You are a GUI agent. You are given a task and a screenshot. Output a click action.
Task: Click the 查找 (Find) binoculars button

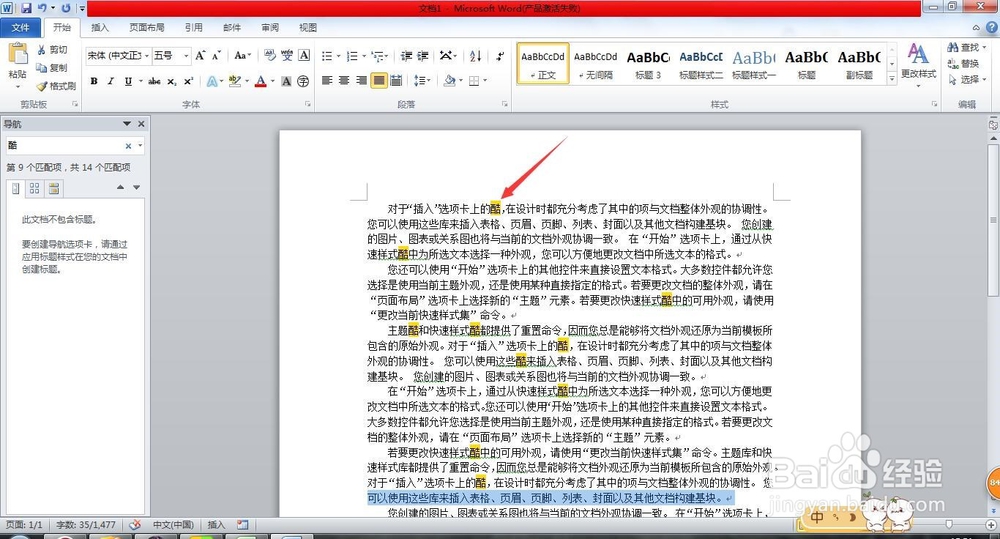pyautogui.click(x=966, y=48)
